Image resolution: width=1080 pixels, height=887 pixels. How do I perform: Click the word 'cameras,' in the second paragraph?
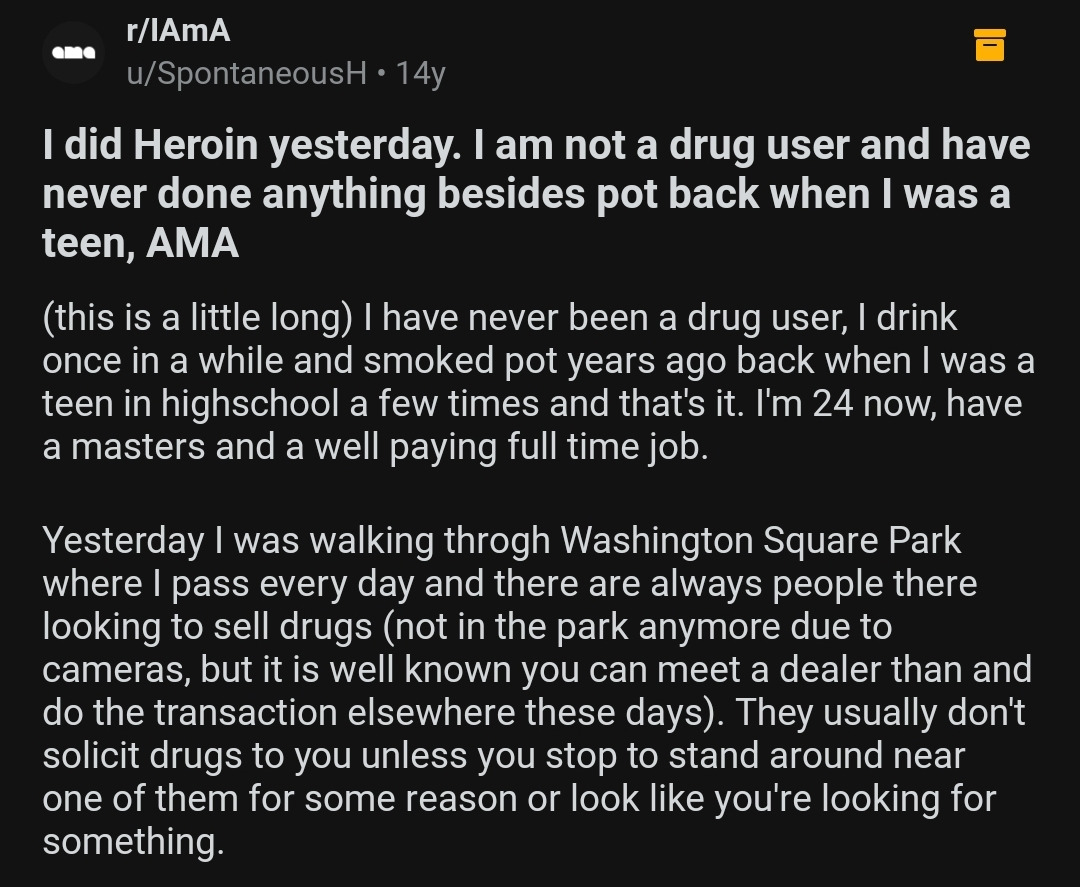tap(116, 670)
